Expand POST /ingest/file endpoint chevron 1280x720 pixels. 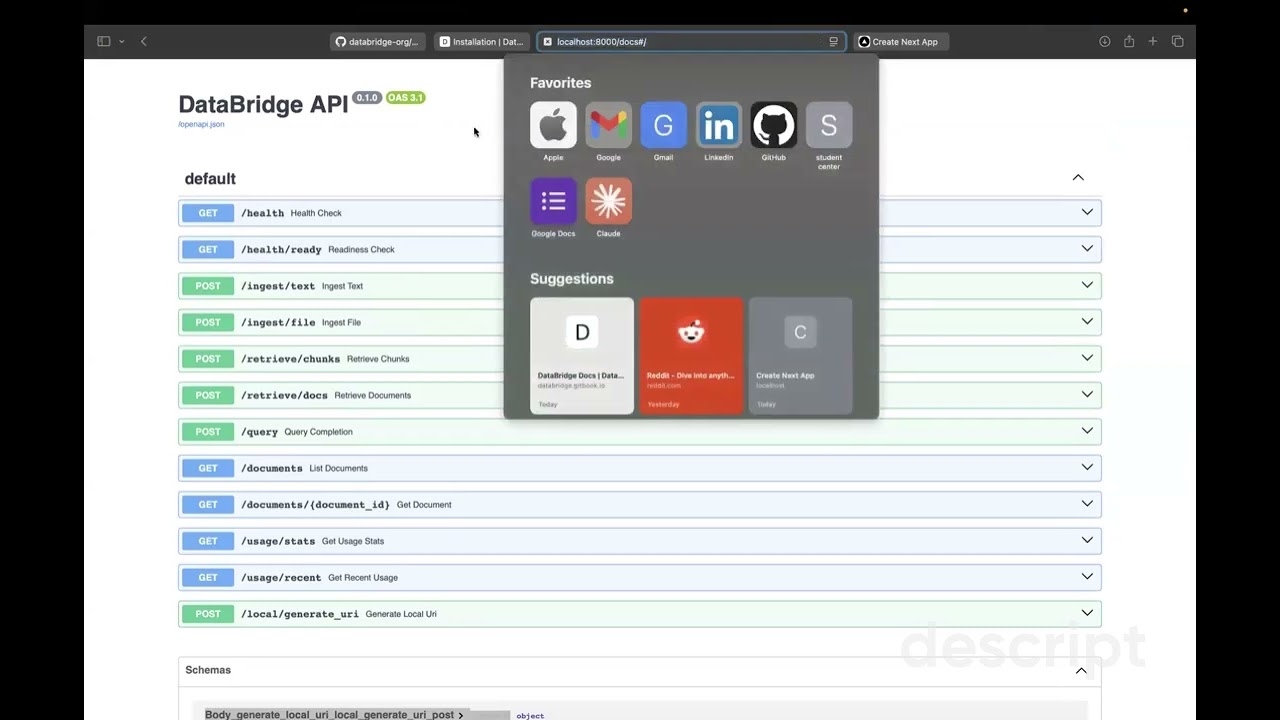click(x=1087, y=321)
